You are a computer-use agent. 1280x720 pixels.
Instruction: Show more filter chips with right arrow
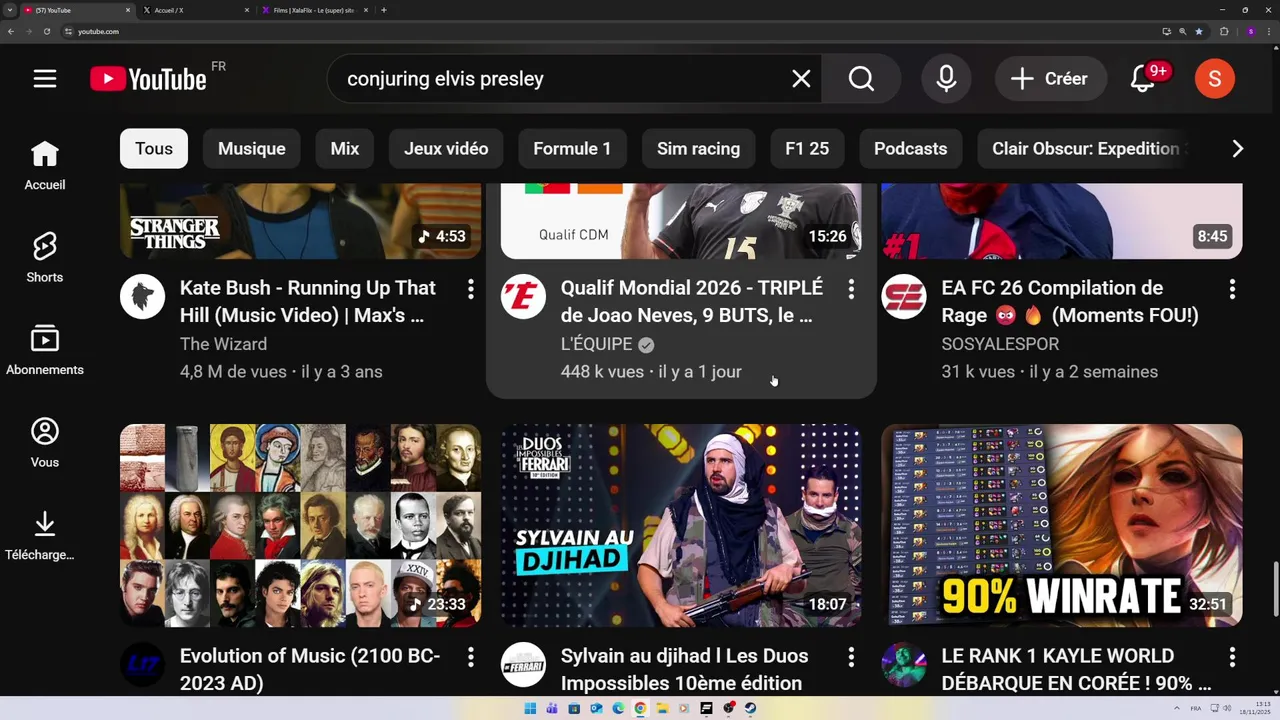pyautogui.click(x=1237, y=149)
